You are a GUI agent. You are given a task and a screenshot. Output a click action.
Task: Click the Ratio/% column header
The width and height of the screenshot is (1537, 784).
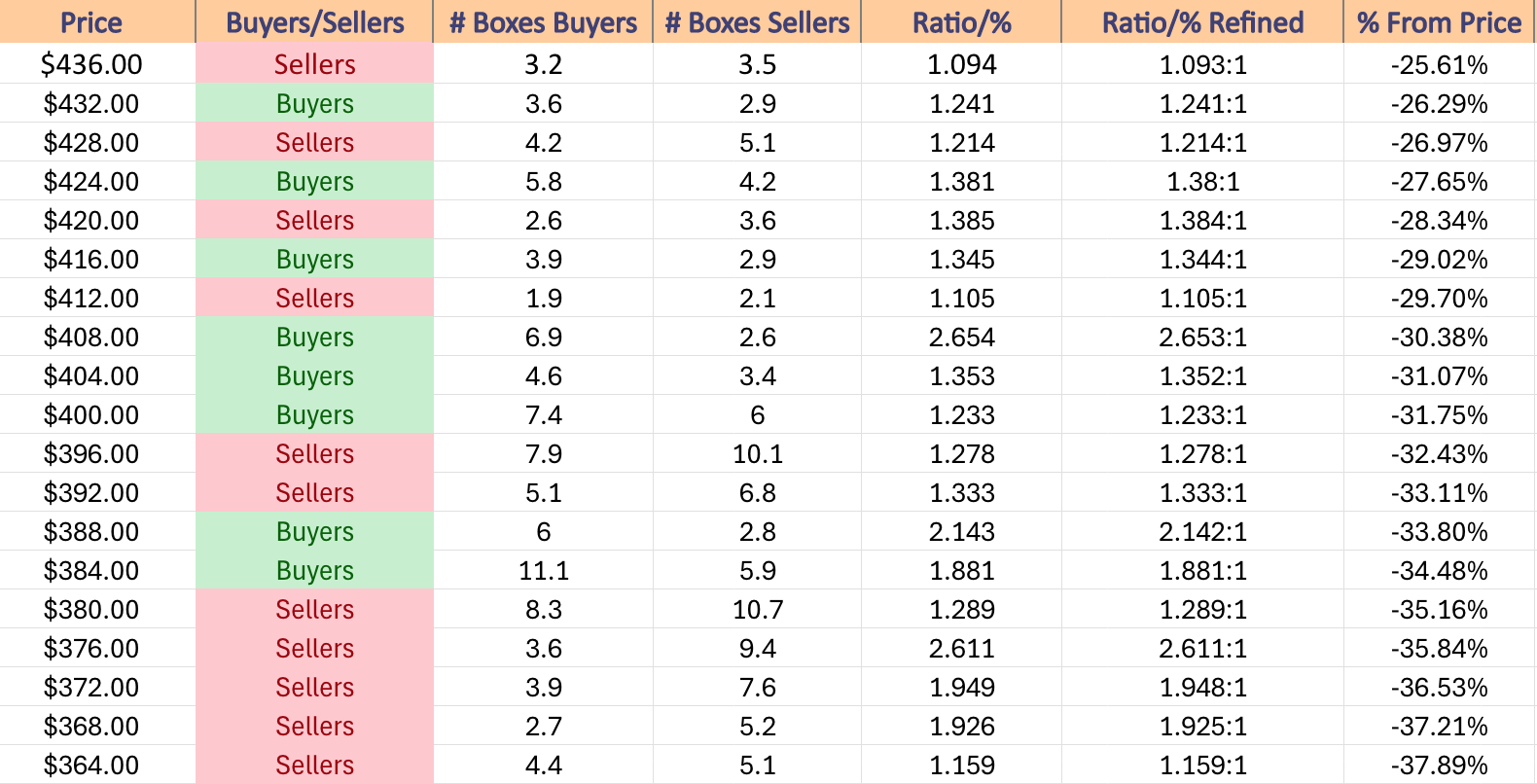(961, 21)
